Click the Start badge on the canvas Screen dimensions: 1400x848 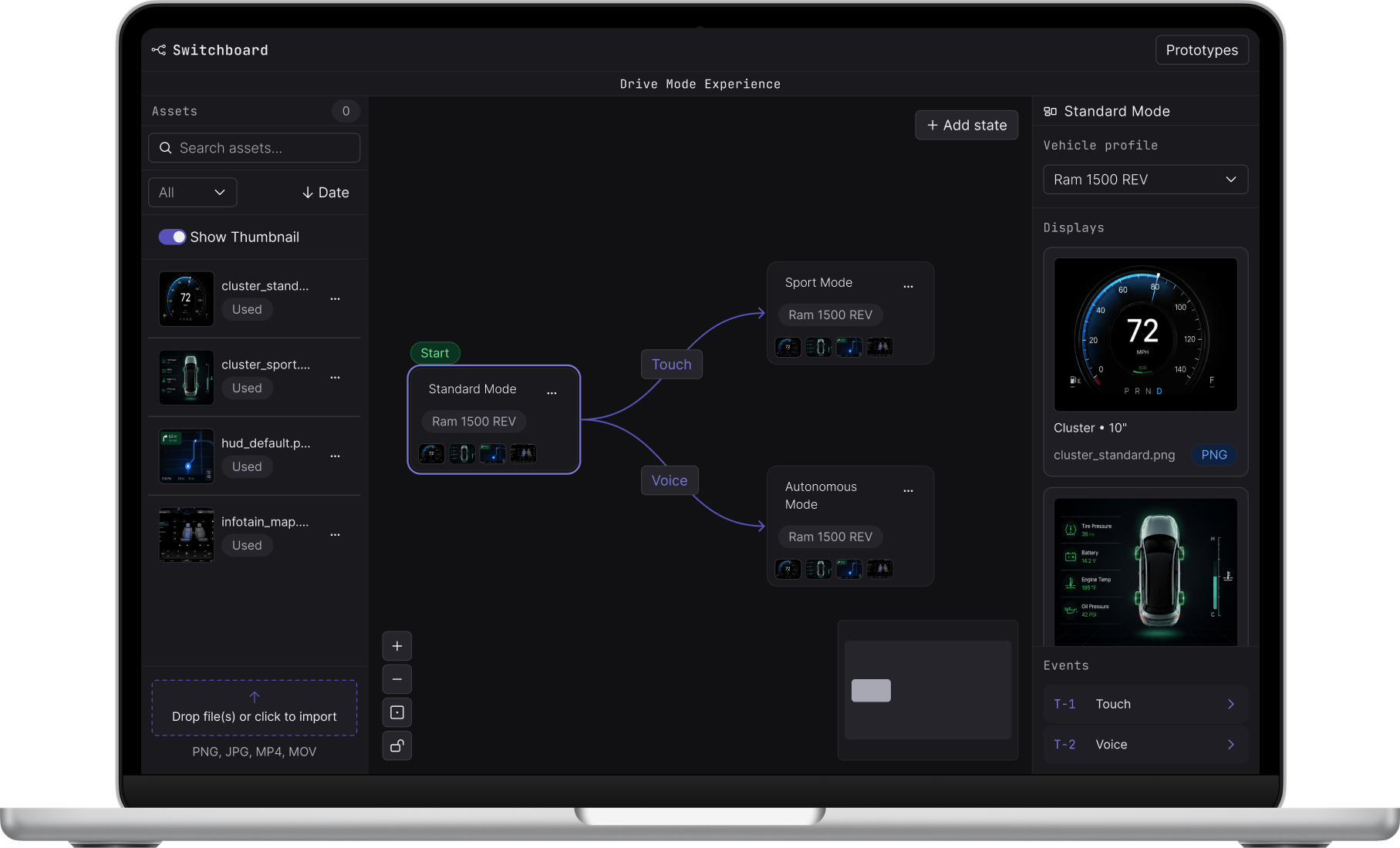pos(435,353)
